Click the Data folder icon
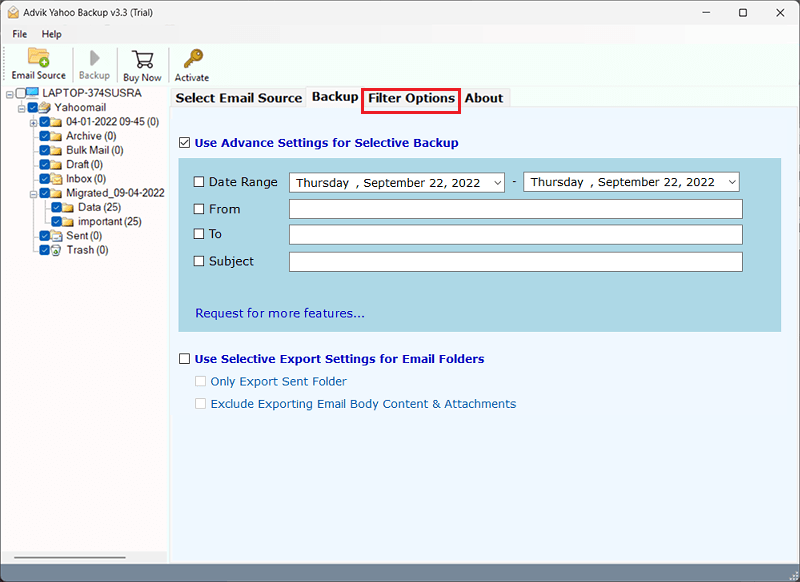Image resolution: width=800 pixels, height=582 pixels. [68, 208]
